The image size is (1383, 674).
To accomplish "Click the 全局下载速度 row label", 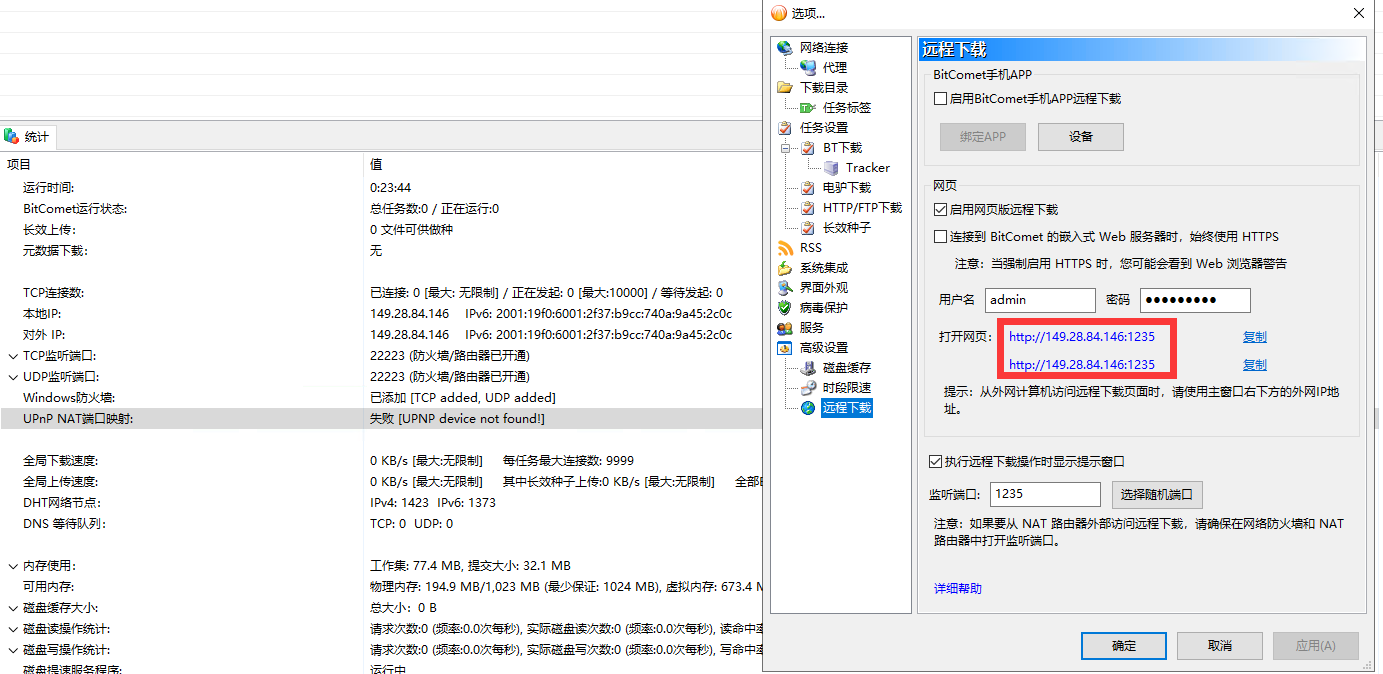I will coord(61,461).
